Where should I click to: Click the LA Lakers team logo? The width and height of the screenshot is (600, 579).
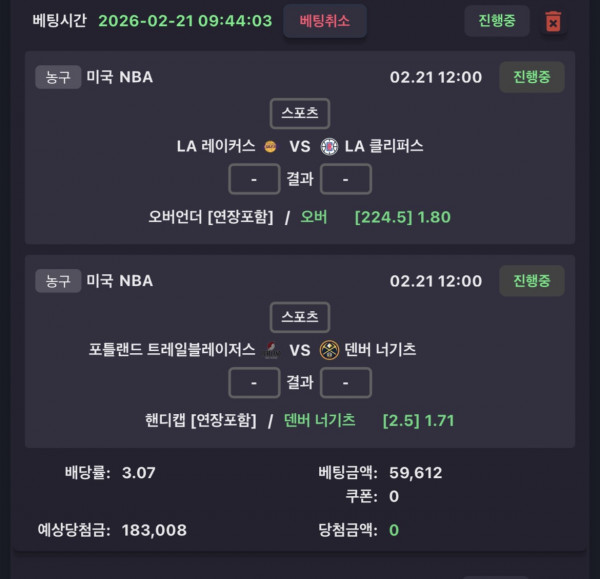click(270, 146)
